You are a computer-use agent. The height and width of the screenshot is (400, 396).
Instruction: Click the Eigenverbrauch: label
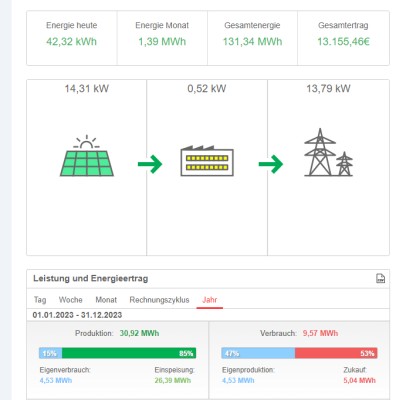[65, 370]
